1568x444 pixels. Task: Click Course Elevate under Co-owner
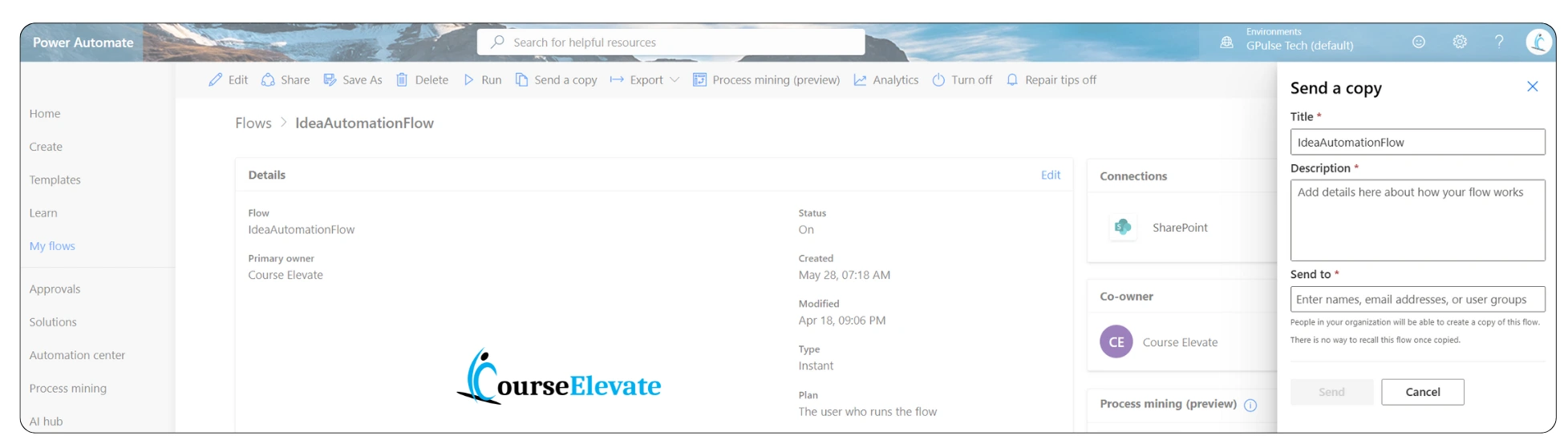(1180, 342)
